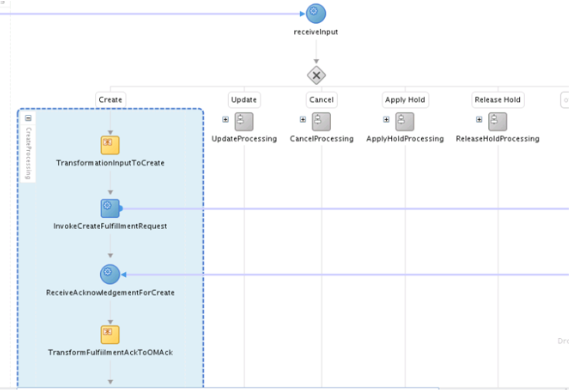Select the ReceiveAcknowledgementForCreate receive icon
Image resolution: width=571 pixels, height=392 pixels.
(x=110, y=274)
